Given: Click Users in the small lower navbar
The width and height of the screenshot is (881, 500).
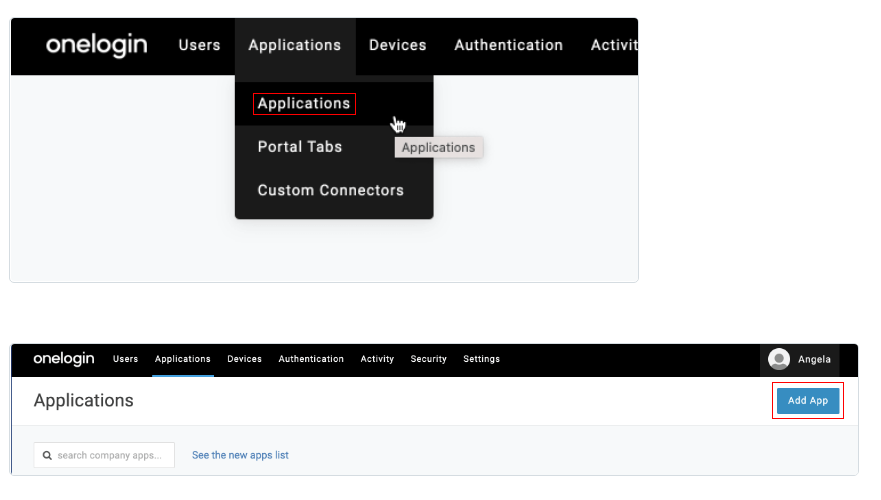Looking at the screenshot, I should pyautogui.click(x=125, y=359).
